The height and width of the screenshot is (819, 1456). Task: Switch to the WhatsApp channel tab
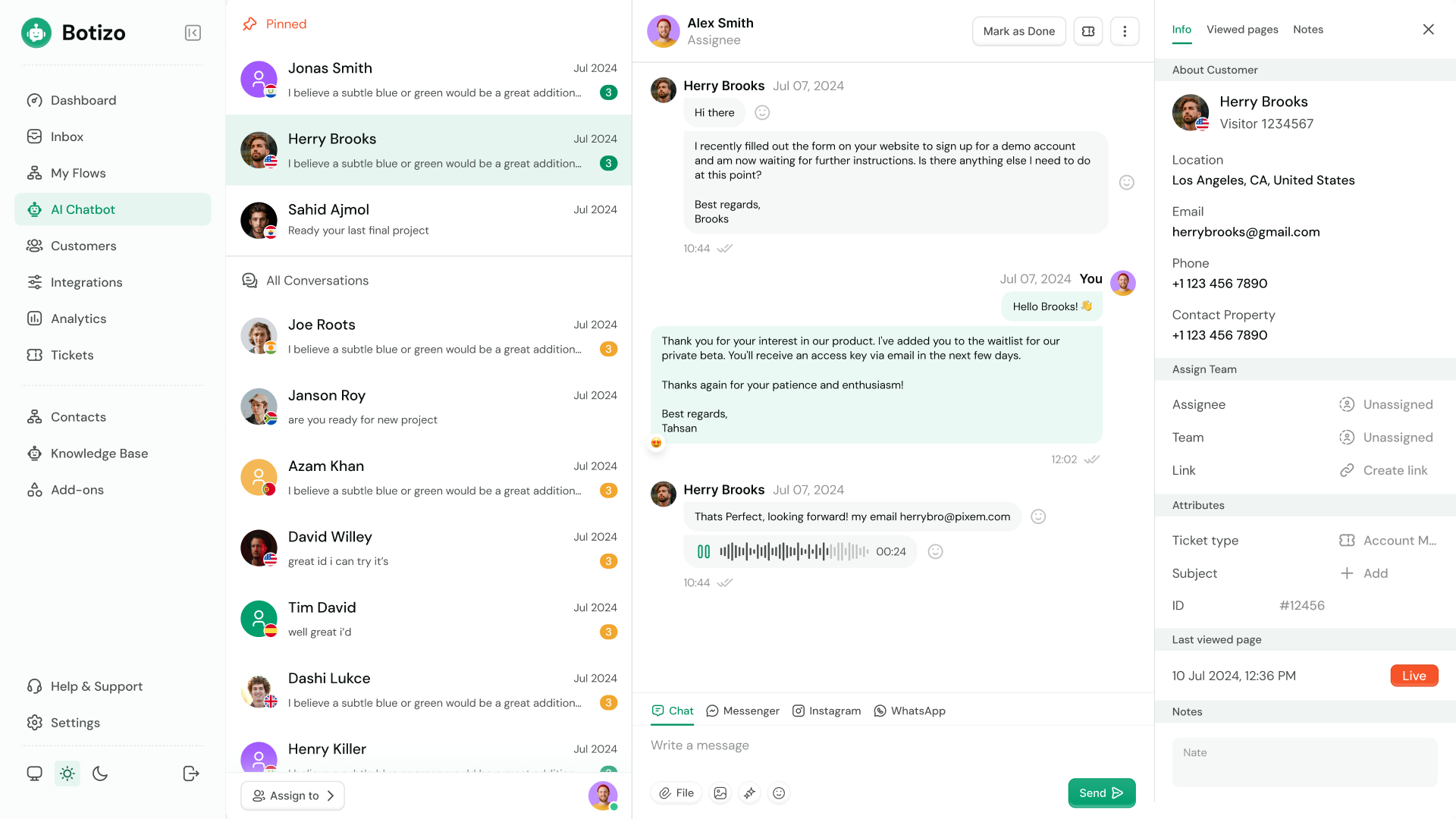pyautogui.click(x=909, y=711)
